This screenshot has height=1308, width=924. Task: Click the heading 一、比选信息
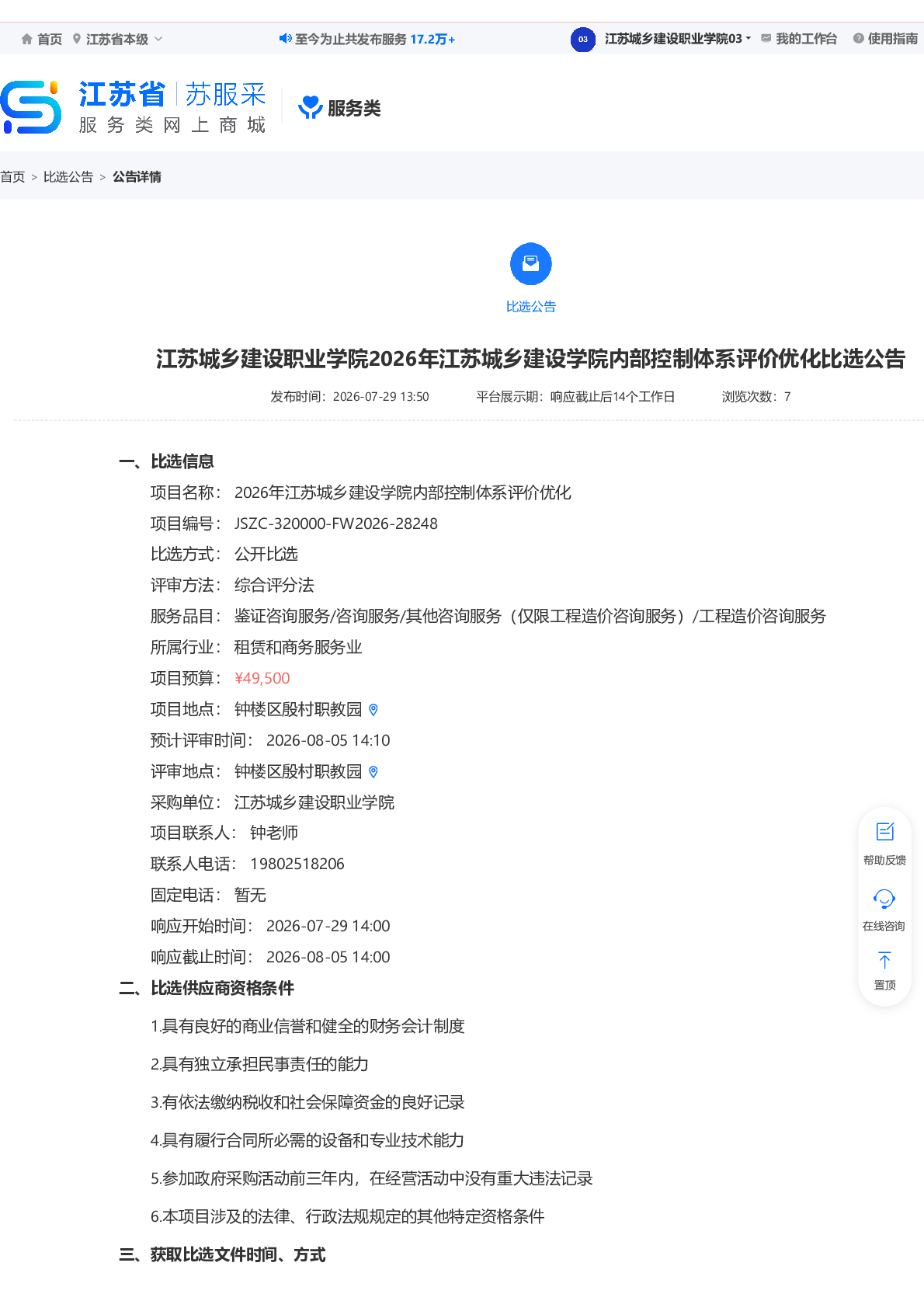[x=166, y=461]
